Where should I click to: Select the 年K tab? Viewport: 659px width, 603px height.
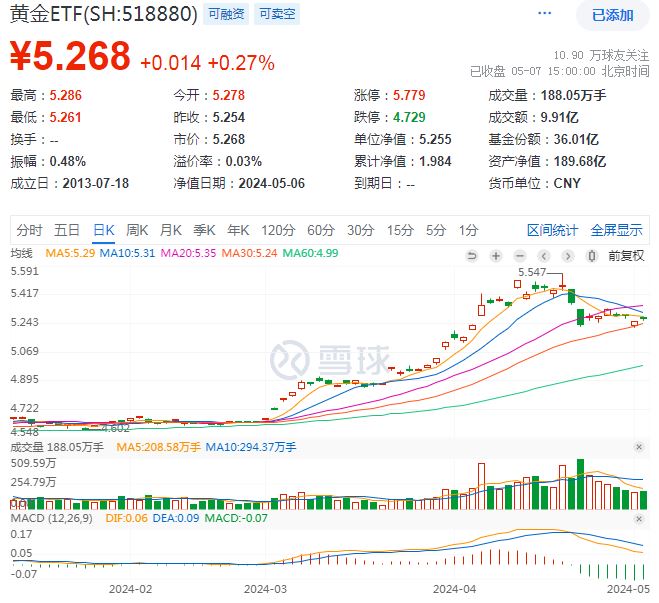pyautogui.click(x=238, y=230)
